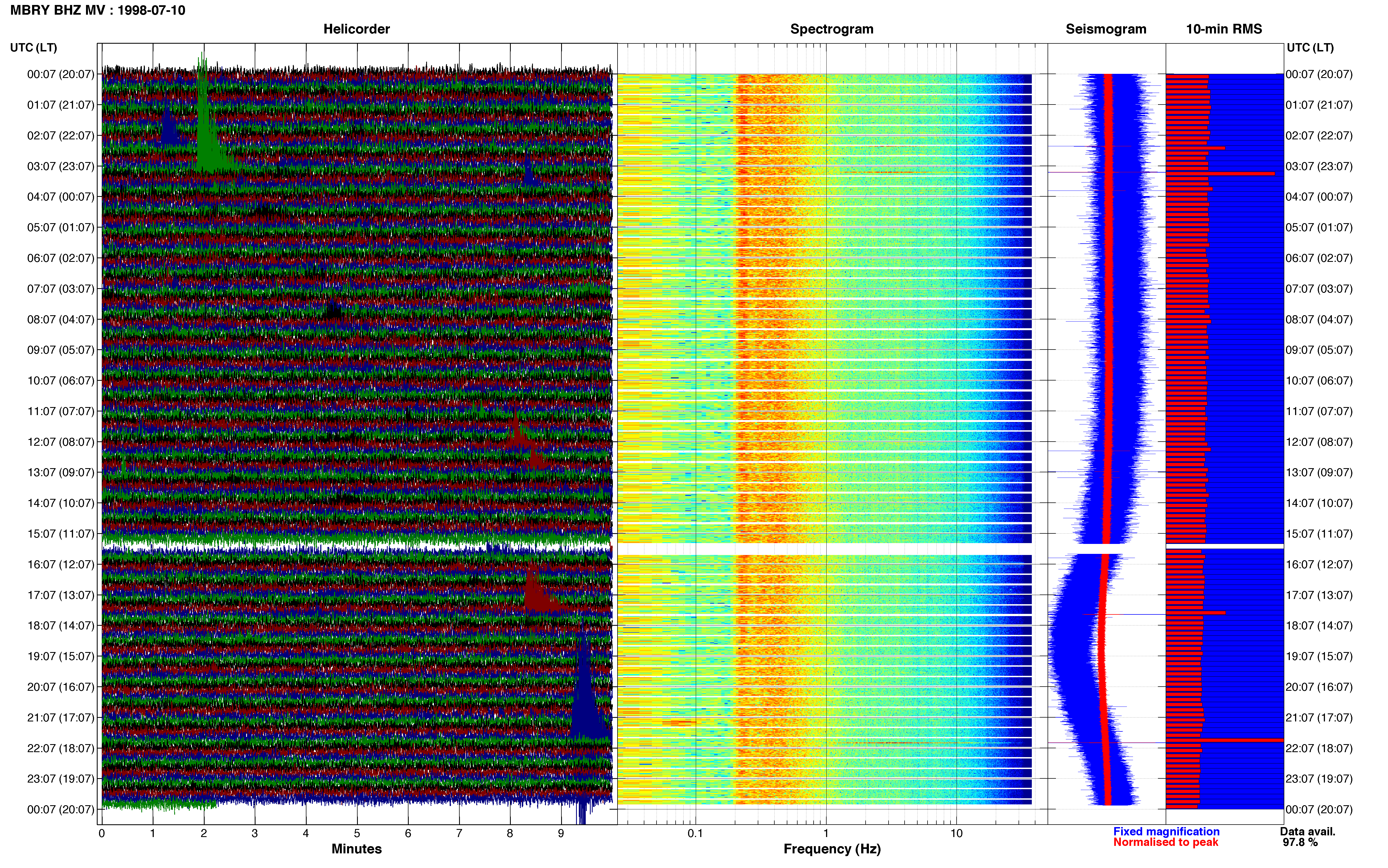Screen dimensions: 1388x868
Task: Click left time label 21:07 (17:07)
Action: coord(61,718)
